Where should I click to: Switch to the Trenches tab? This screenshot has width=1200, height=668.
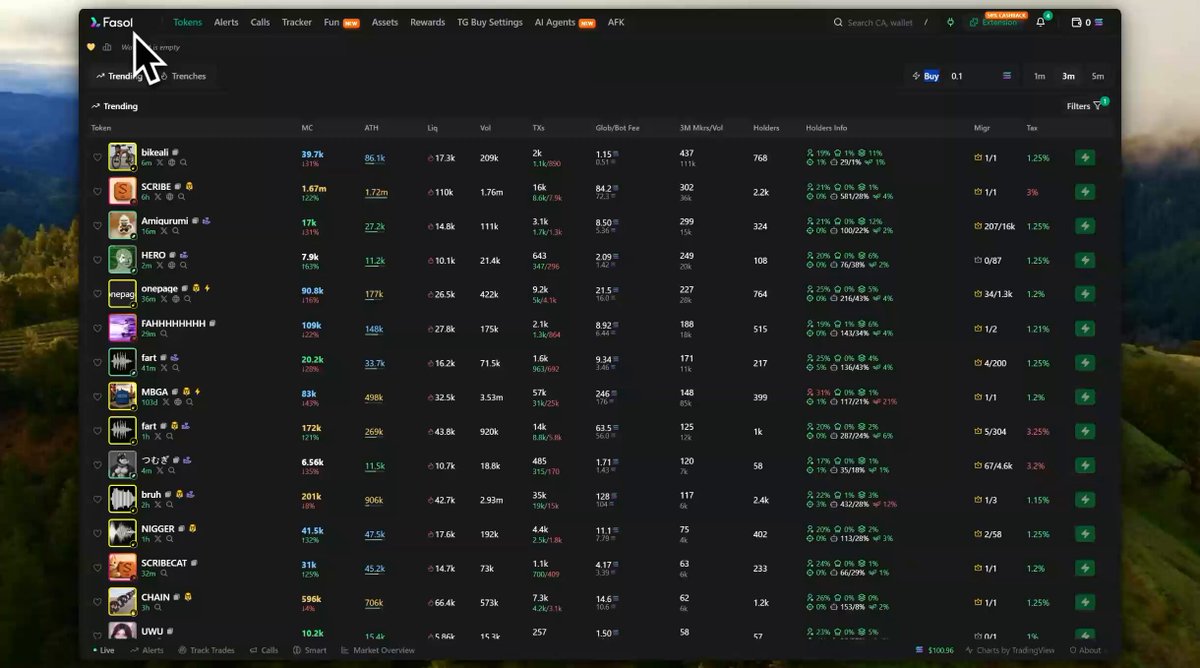click(x=184, y=76)
